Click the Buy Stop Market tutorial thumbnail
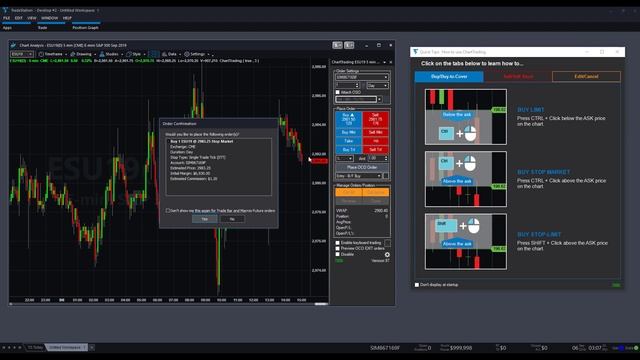The image size is (640, 360). tap(466, 179)
